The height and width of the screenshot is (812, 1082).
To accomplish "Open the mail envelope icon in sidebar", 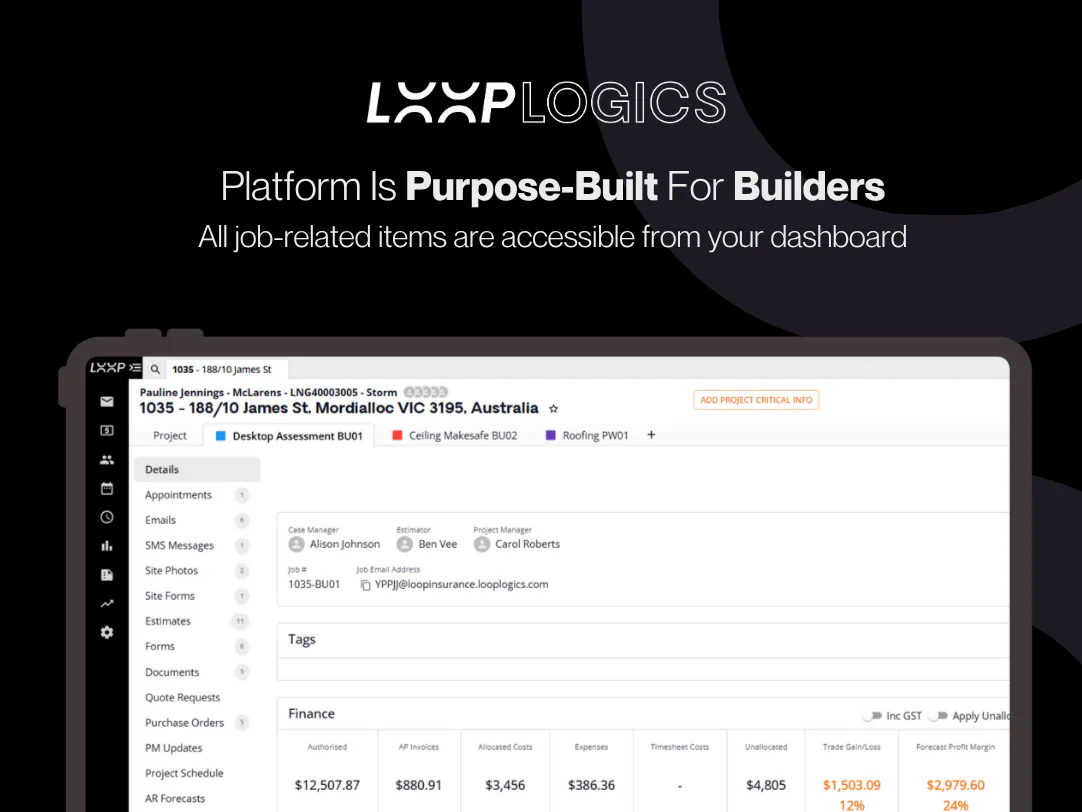I will tap(107, 402).
